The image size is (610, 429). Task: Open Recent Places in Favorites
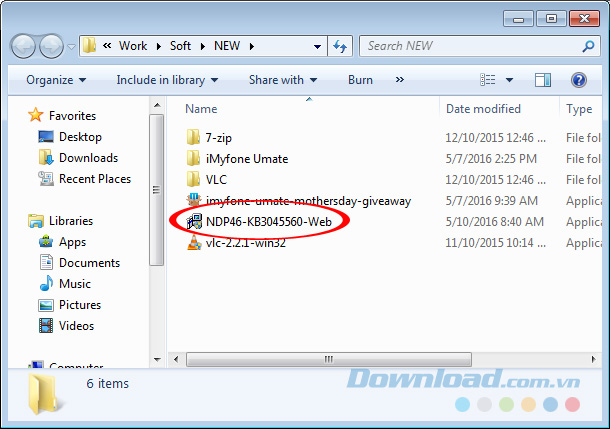pyautogui.click(x=95, y=179)
